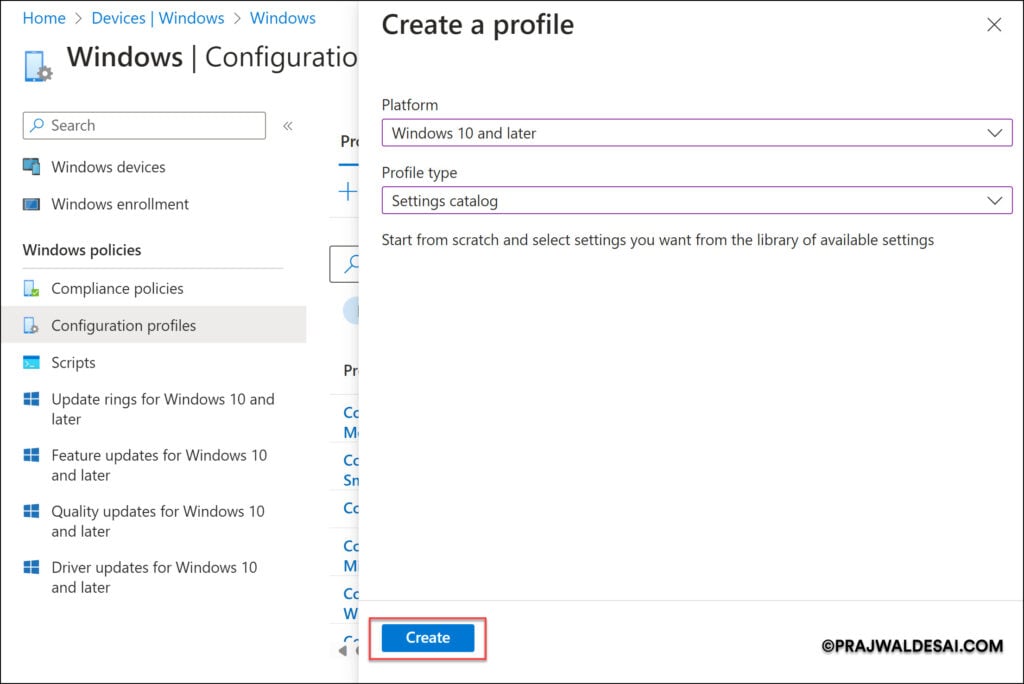Viewport: 1024px width, 684px height.
Task: Open the Profile type dropdown
Action: point(697,201)
